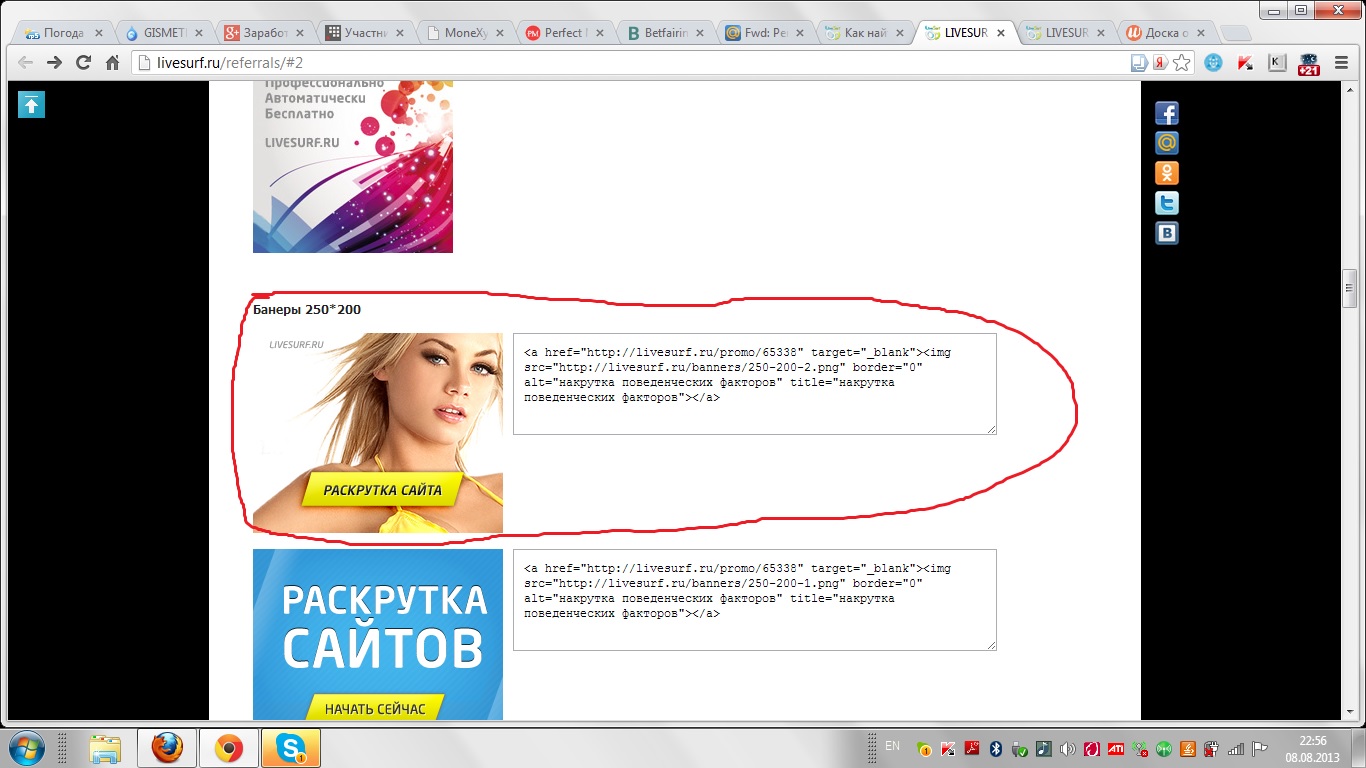Open a new browser tab

(x=1236, y=34)
